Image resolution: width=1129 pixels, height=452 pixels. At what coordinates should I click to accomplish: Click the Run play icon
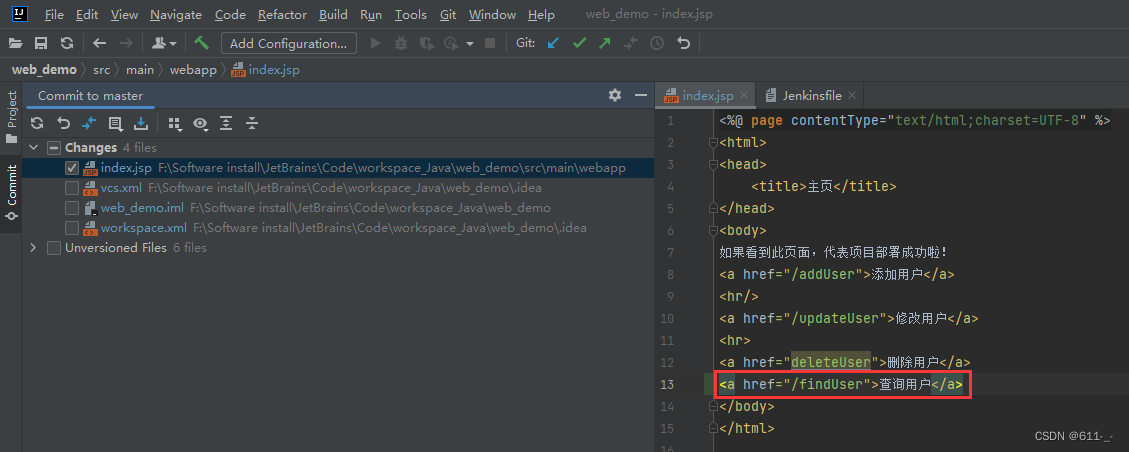pyautogui.click(x=375, y=44)
